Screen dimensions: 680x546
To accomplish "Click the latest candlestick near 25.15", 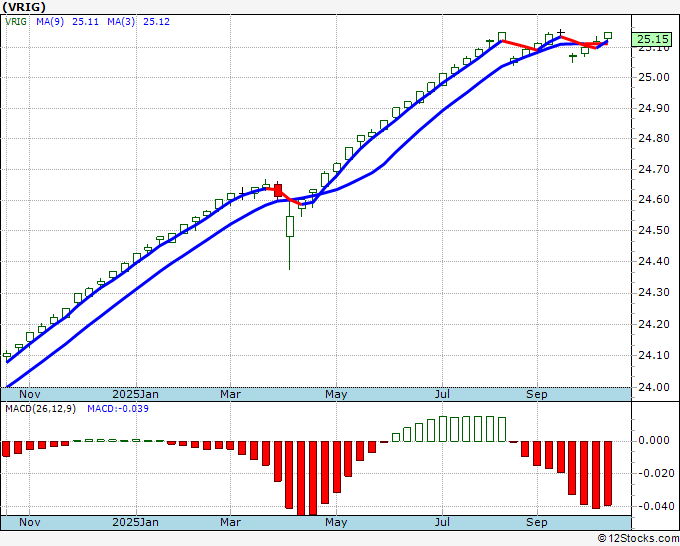I will point(608,36).
